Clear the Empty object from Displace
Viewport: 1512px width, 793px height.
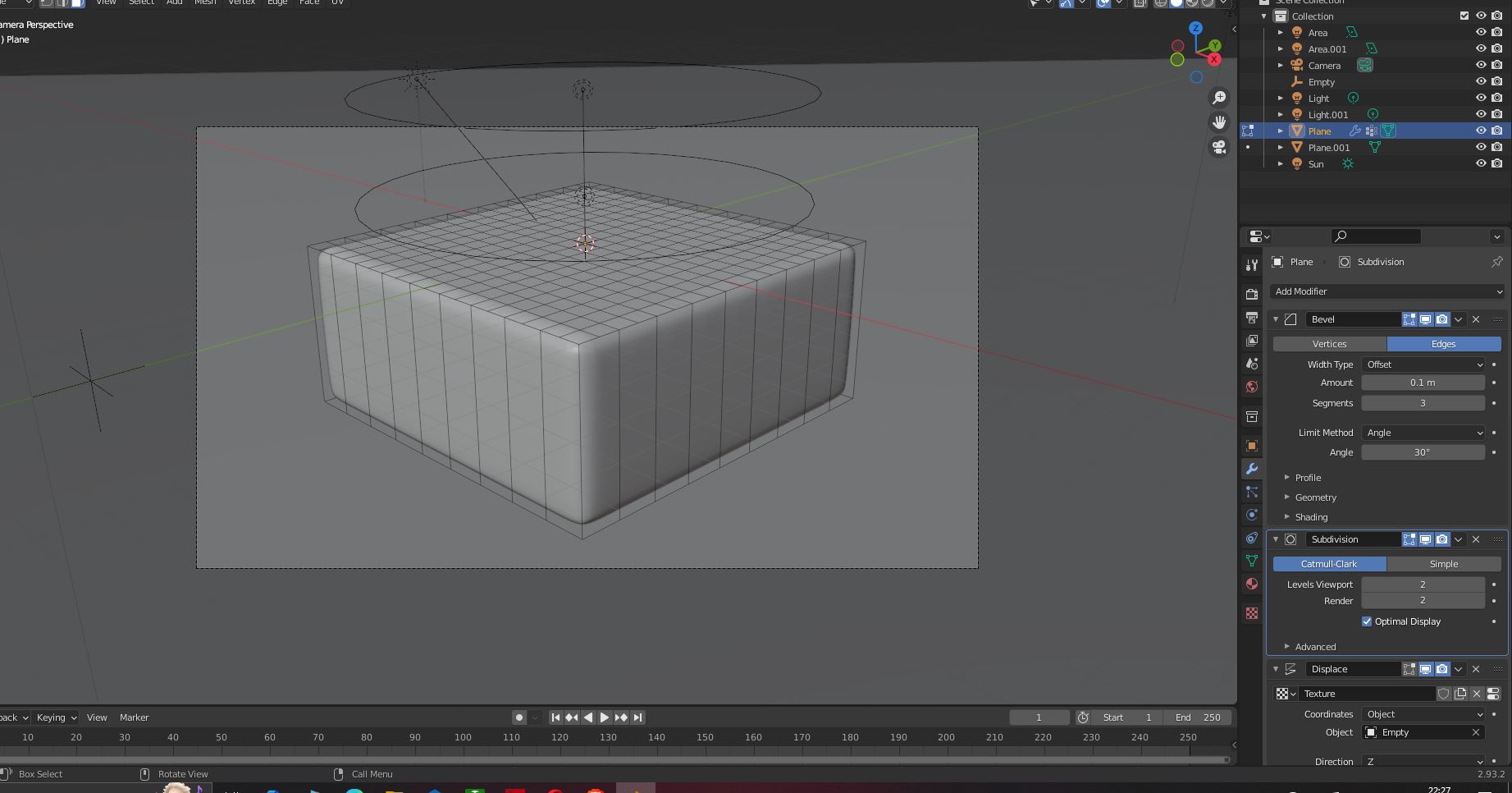[x=1476, y=732]
